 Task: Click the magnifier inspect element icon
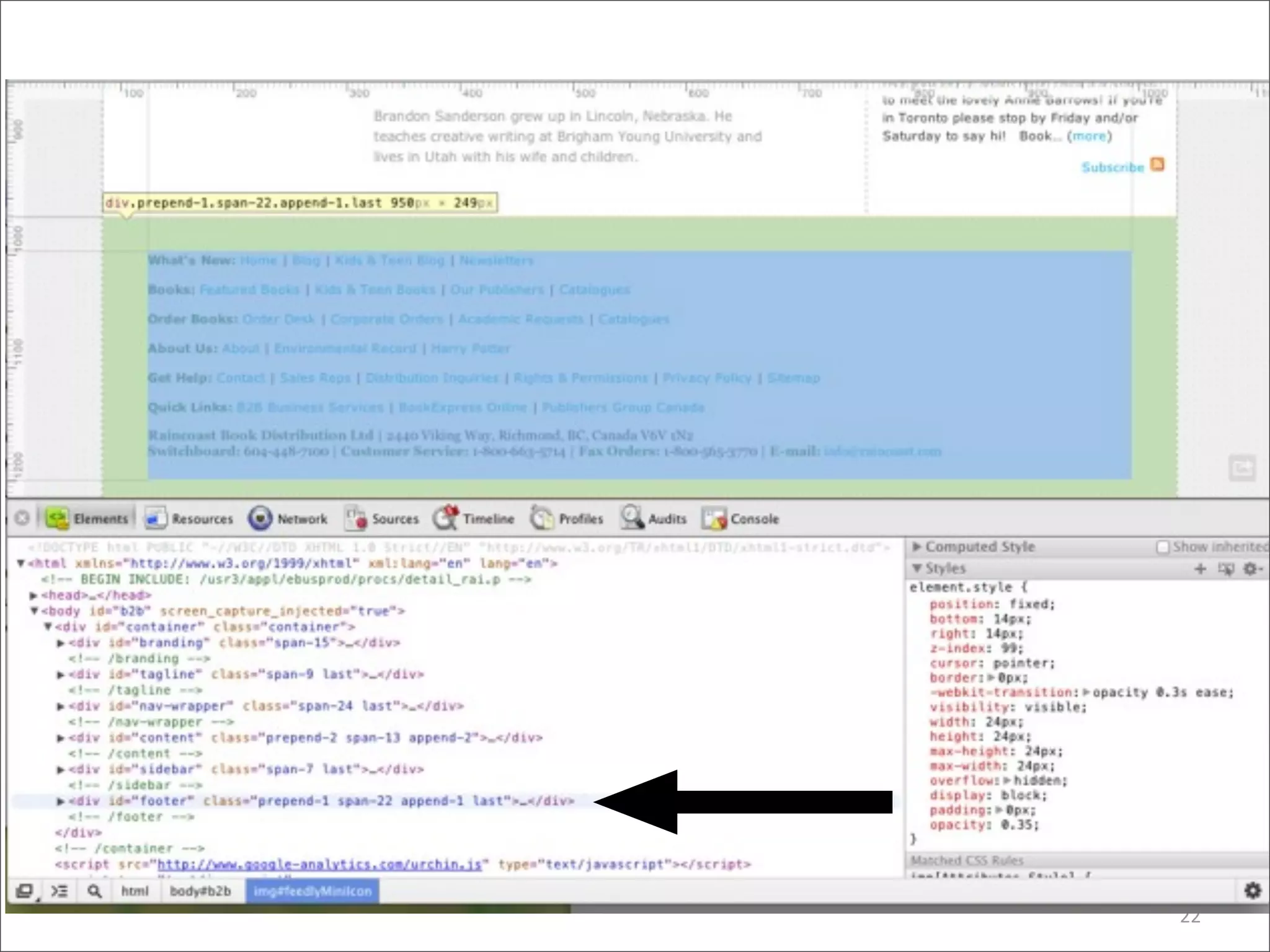(x=94, y=891)
